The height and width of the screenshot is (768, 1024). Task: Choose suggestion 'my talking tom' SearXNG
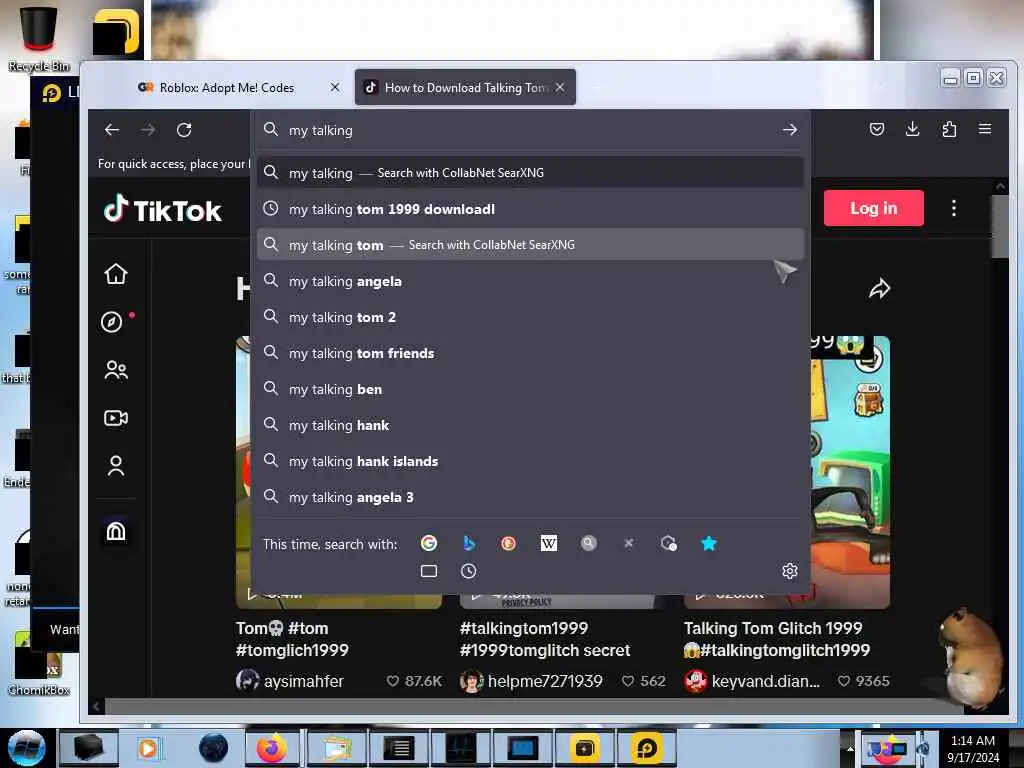click(x=530, y=245)
